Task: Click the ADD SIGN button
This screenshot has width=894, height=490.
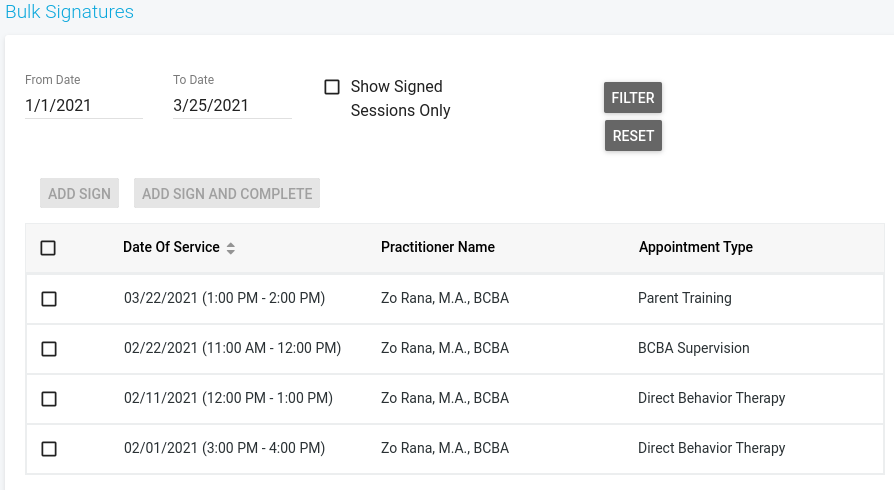Action: point(80,193)
